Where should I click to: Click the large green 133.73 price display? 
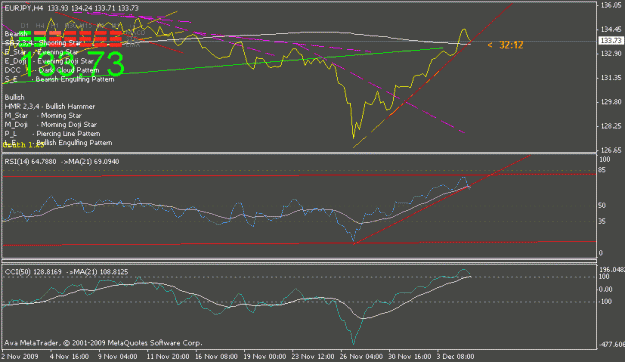72,64
